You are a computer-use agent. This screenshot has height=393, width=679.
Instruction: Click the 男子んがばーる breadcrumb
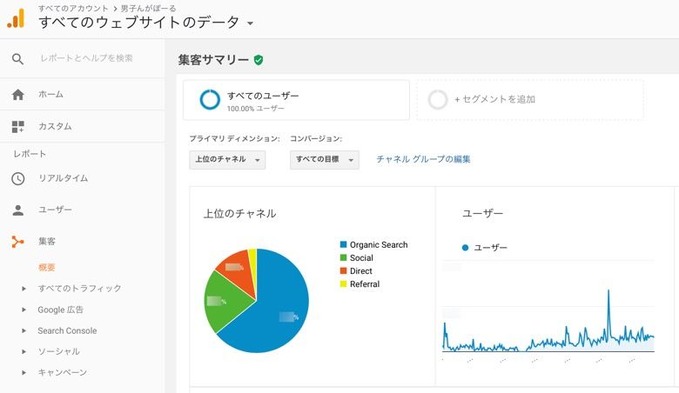148,8
